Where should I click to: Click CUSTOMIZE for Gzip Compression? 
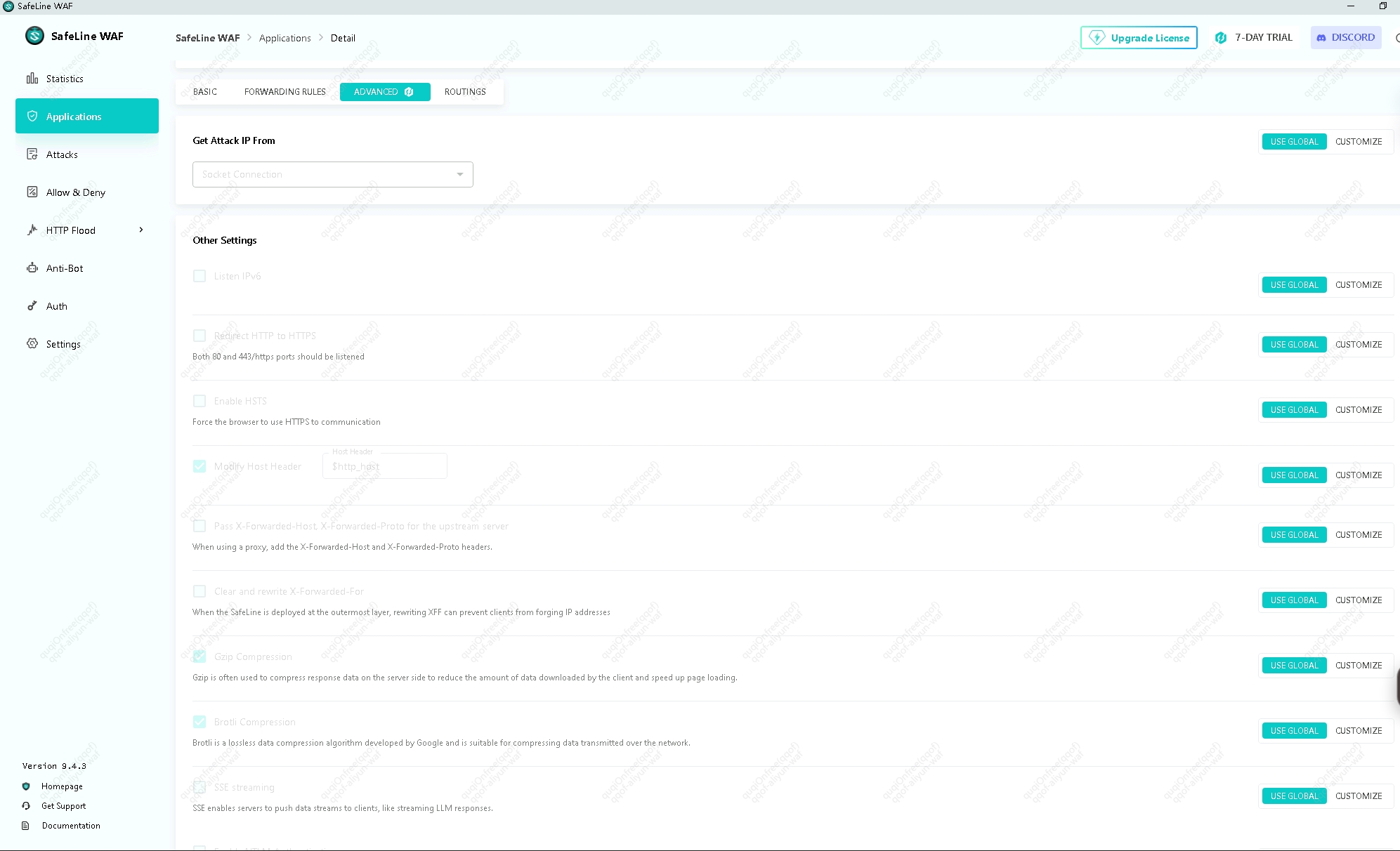(x=1359, y=666)
